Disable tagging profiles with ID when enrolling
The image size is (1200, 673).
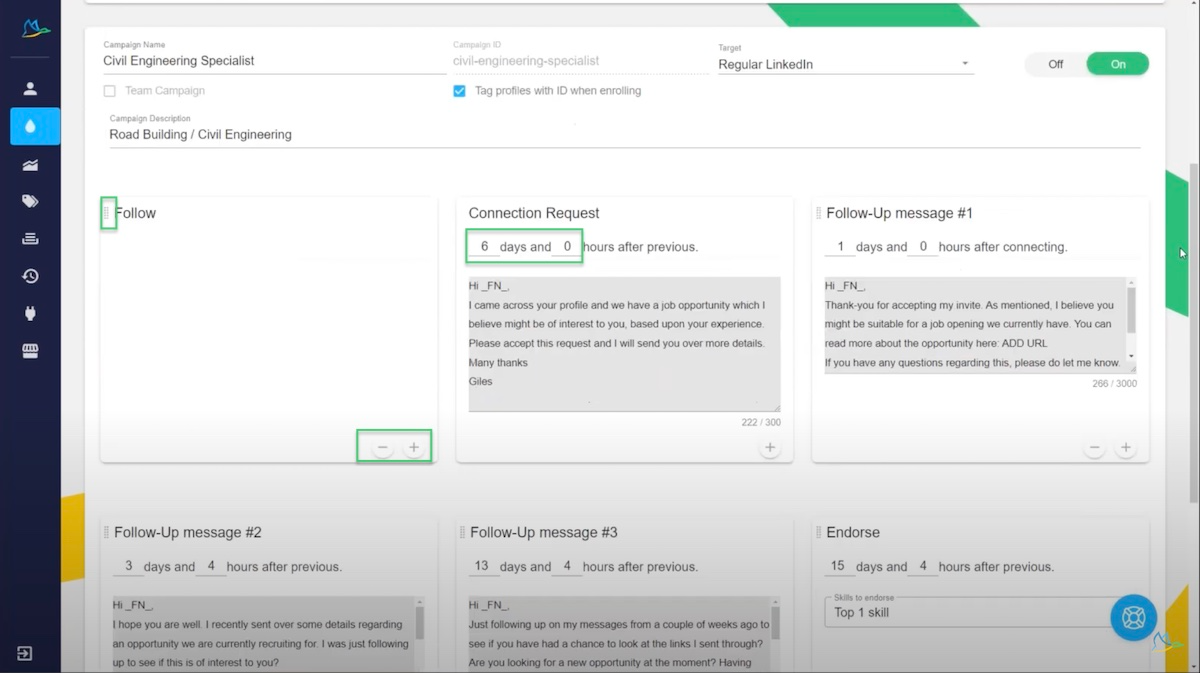pos(458,90)
